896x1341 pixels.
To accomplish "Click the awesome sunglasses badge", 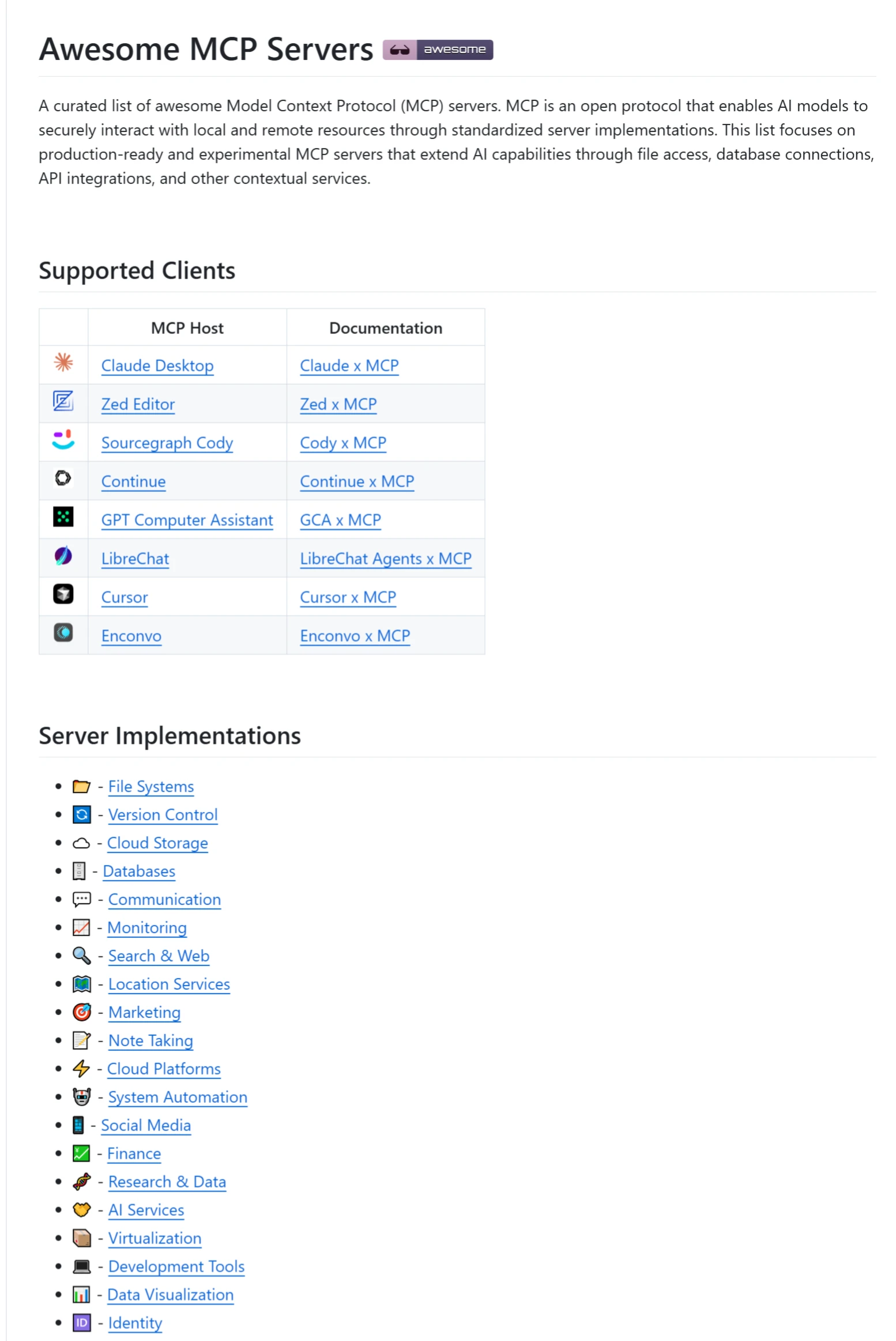I will tap(437, 50).
